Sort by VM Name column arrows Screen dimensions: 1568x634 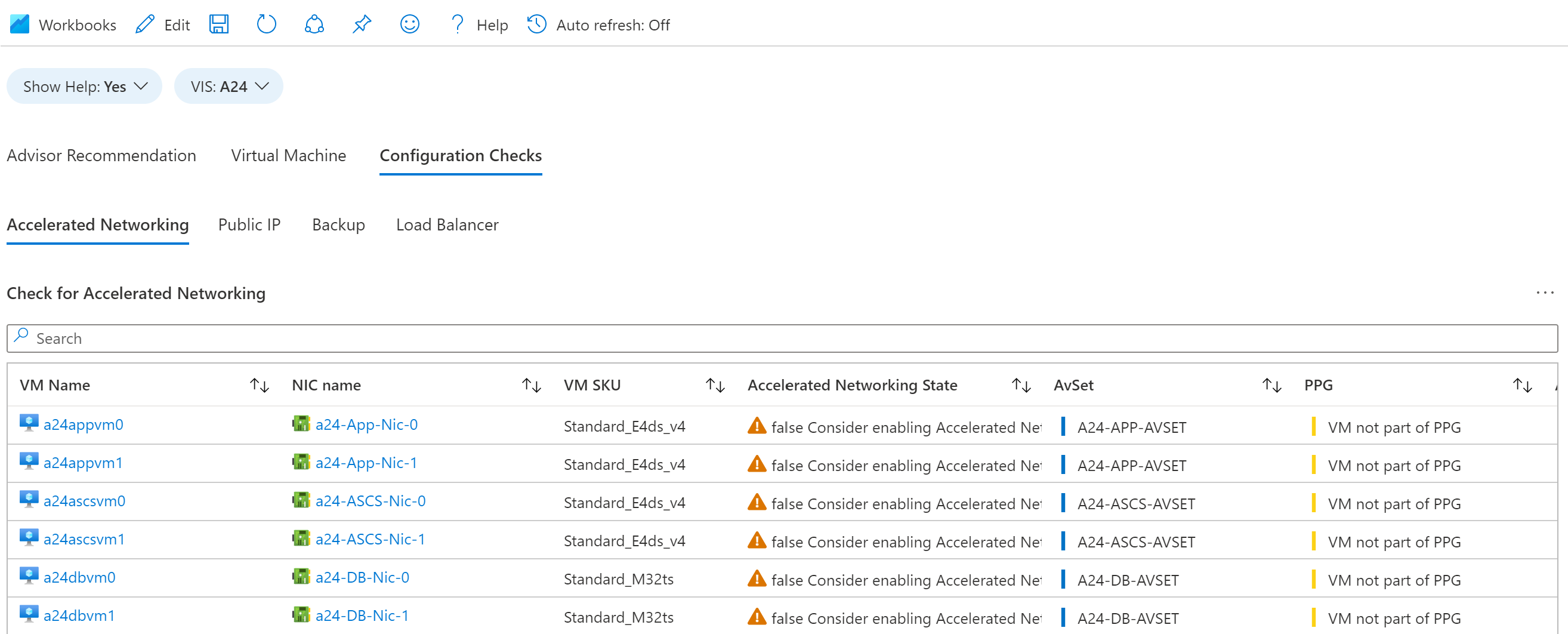click(260, 385)
